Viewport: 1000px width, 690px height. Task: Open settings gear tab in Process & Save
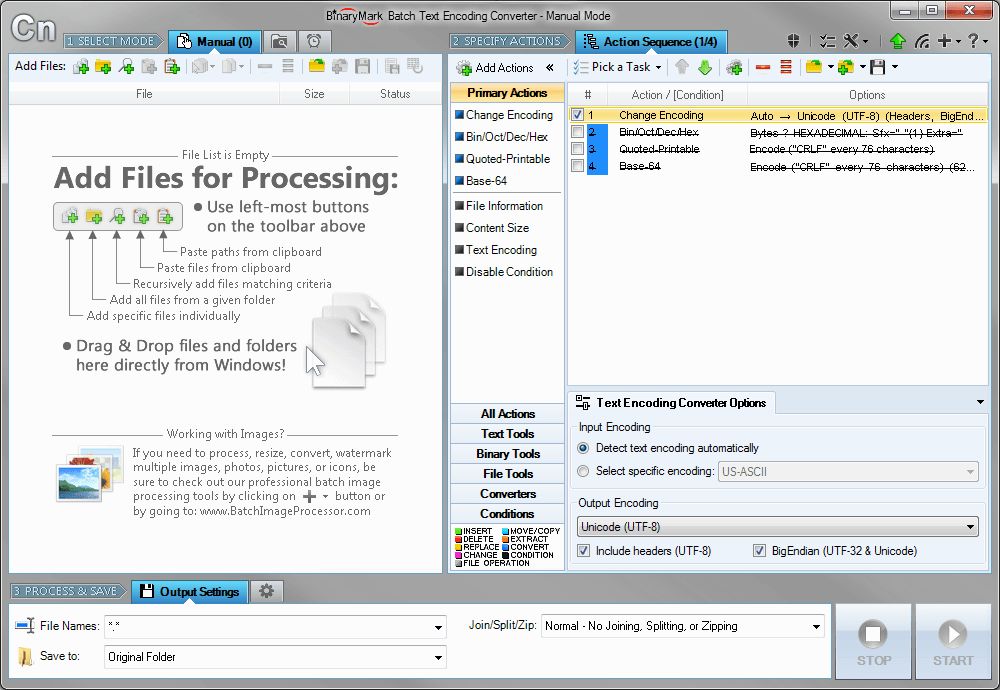click(x=266, y=591)
